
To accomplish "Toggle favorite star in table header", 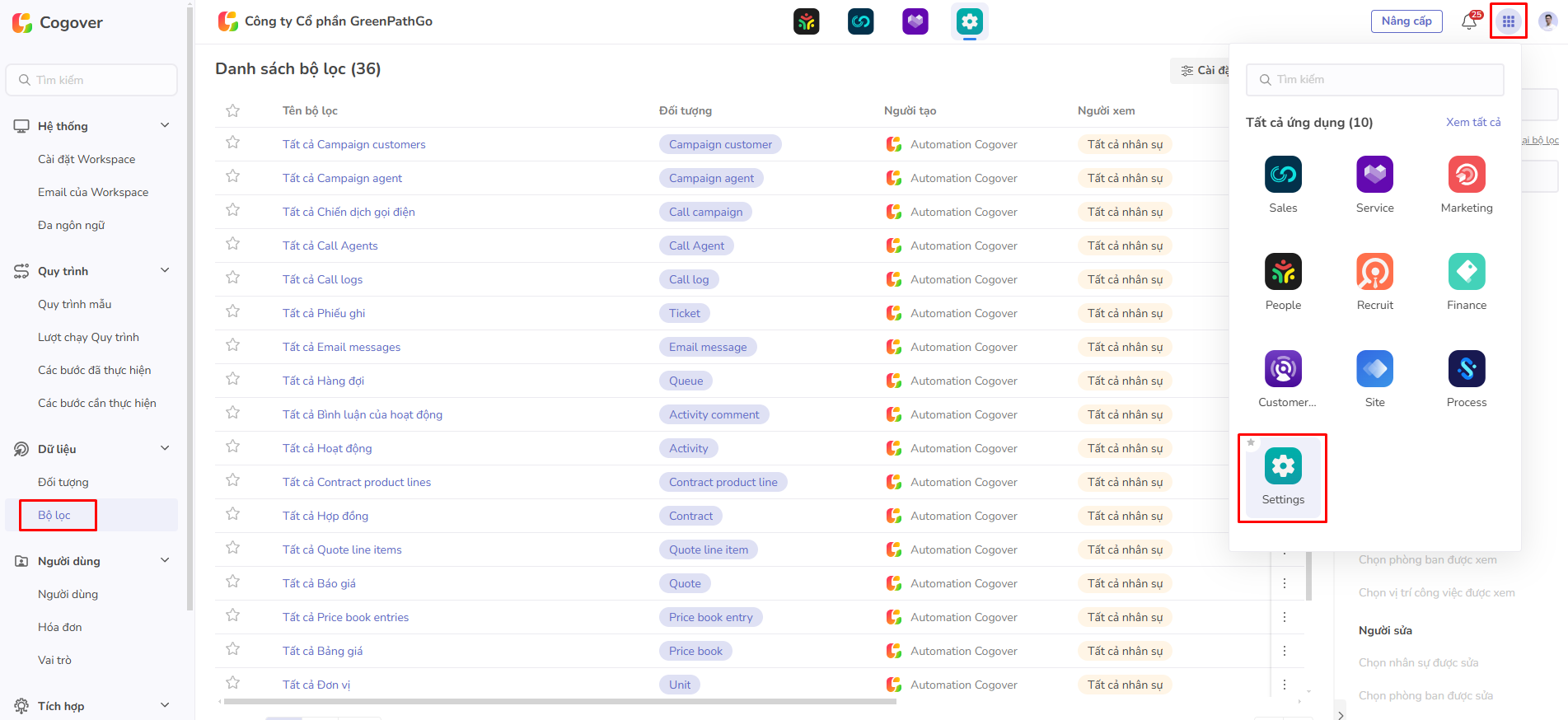I will click(233, 110).
